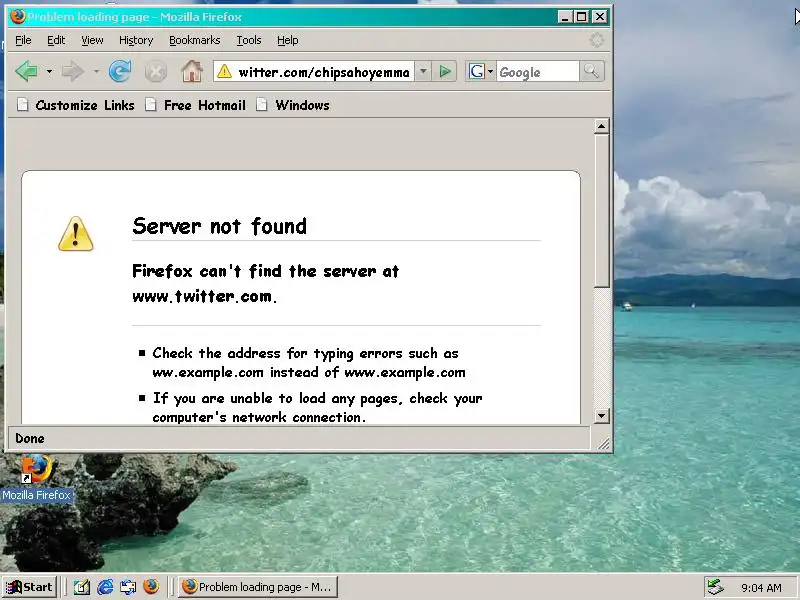
Task: Open the History menu
Action: click(136, 40)
